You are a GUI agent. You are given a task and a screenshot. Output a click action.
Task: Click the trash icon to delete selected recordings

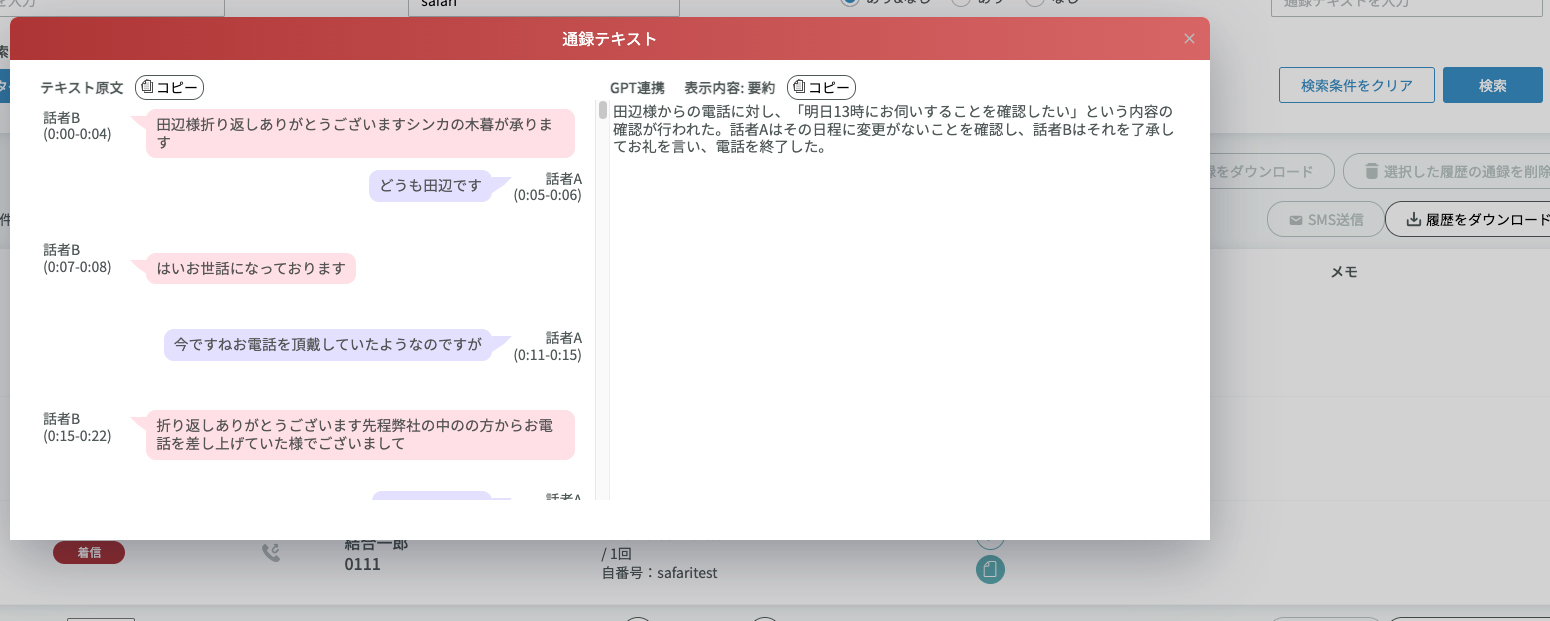1371,171
